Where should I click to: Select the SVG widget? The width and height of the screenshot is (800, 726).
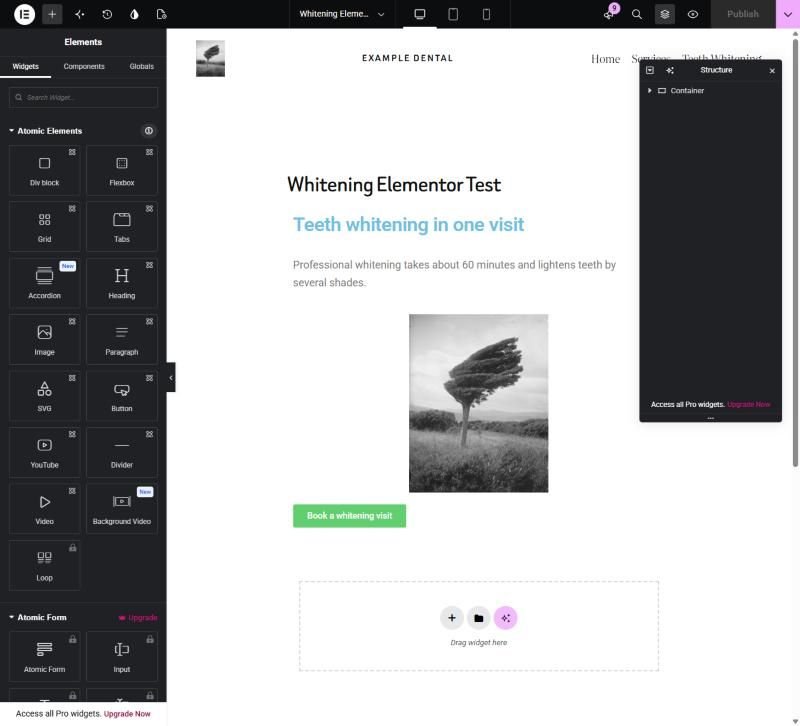[44, 396]
